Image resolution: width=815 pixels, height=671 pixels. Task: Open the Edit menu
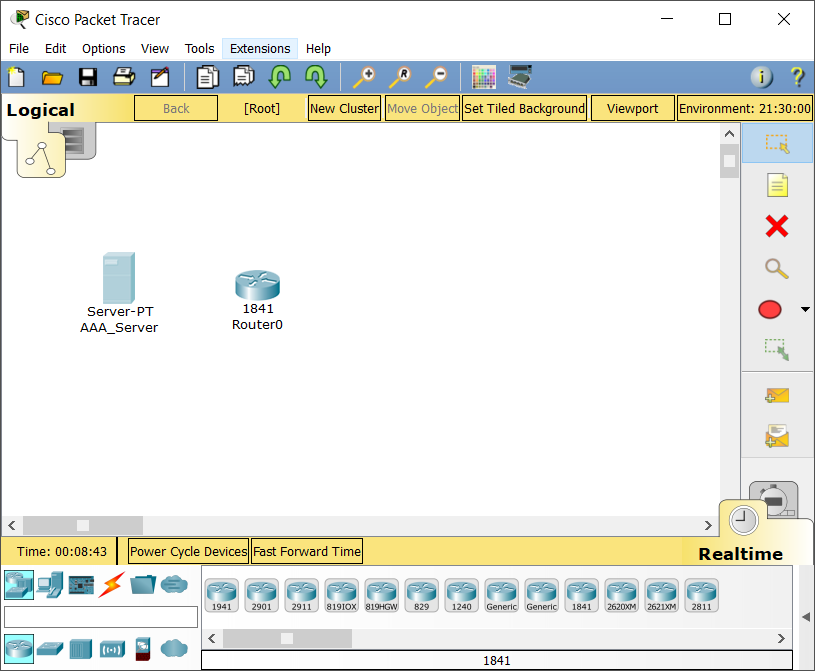[55, 48]
